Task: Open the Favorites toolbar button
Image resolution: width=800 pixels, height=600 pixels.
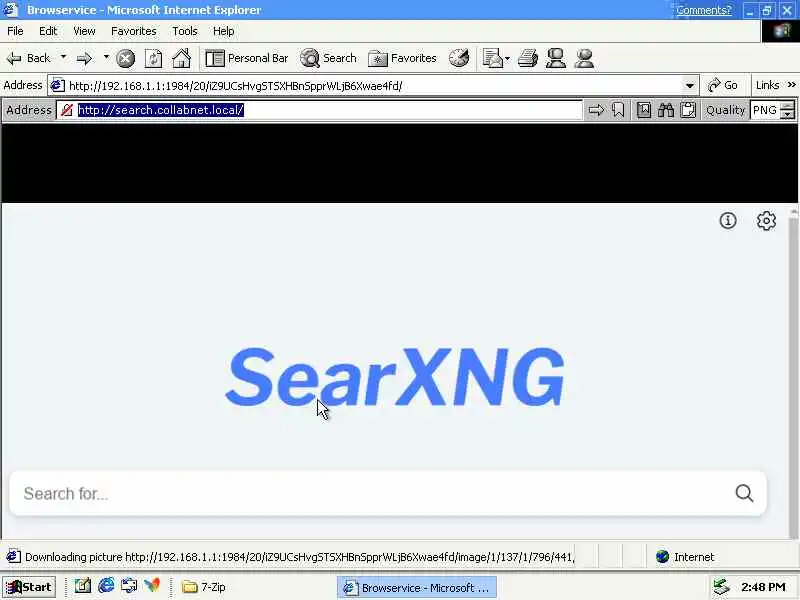Action: (403, 58)
